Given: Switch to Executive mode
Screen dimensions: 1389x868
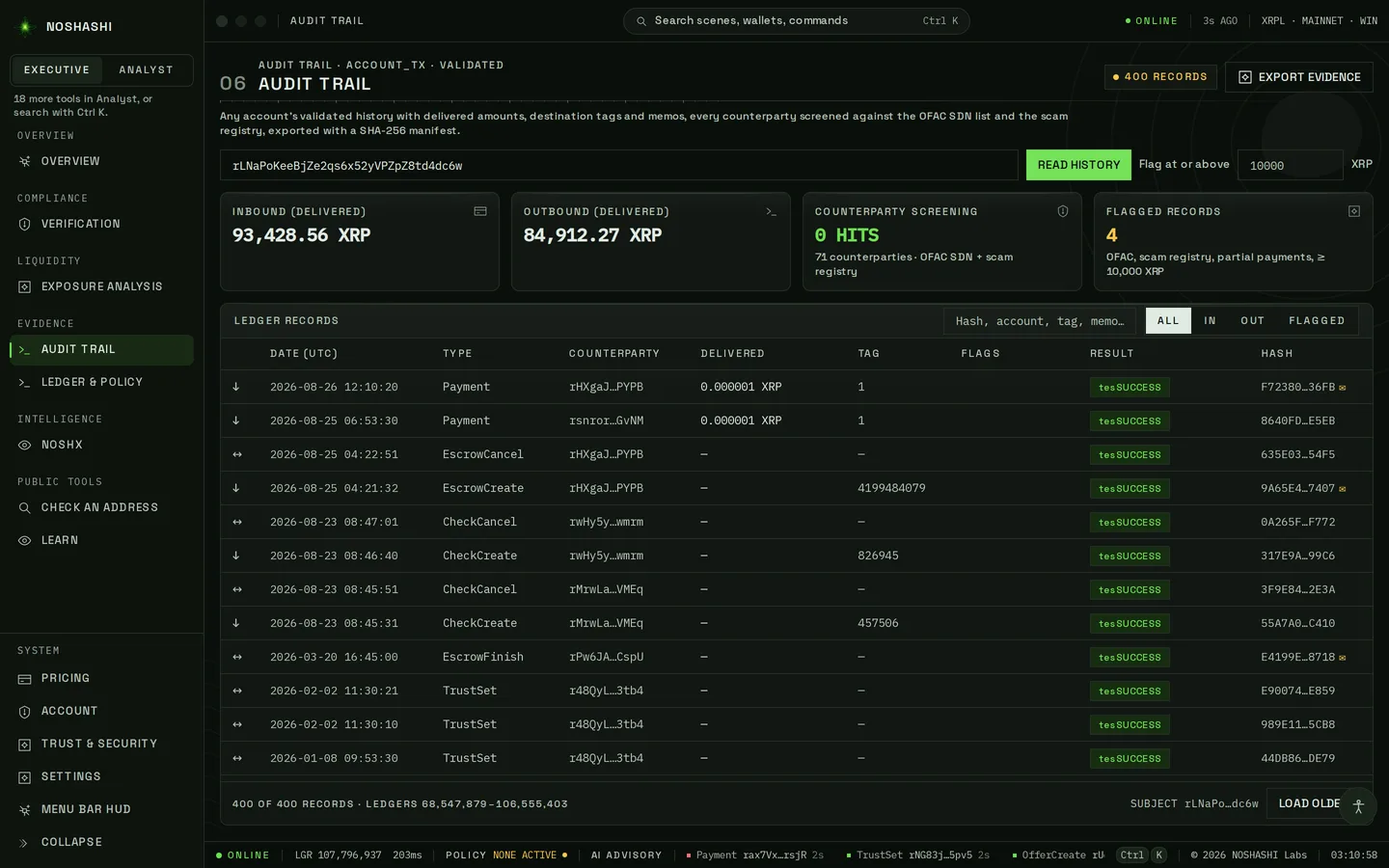Looking at the screenshot, I should click(57, 70).
